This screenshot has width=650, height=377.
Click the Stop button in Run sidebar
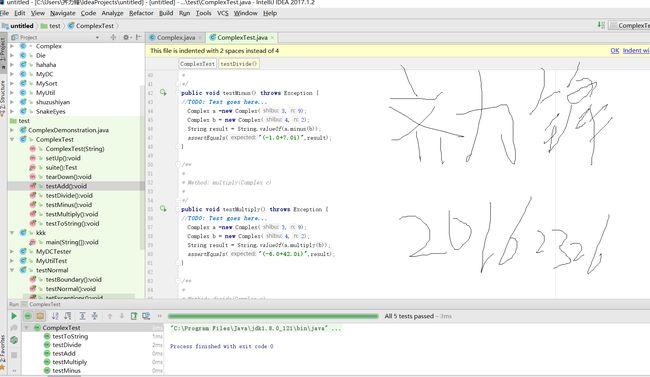pyautogui.click(x=14, y=355)
